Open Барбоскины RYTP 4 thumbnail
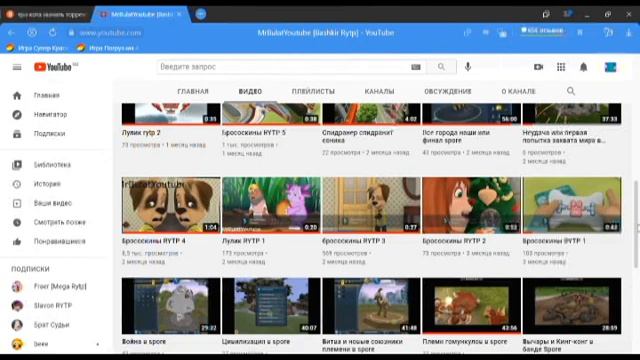The height and width of the screenshot is (360, 640). click(x=171, y=205)
